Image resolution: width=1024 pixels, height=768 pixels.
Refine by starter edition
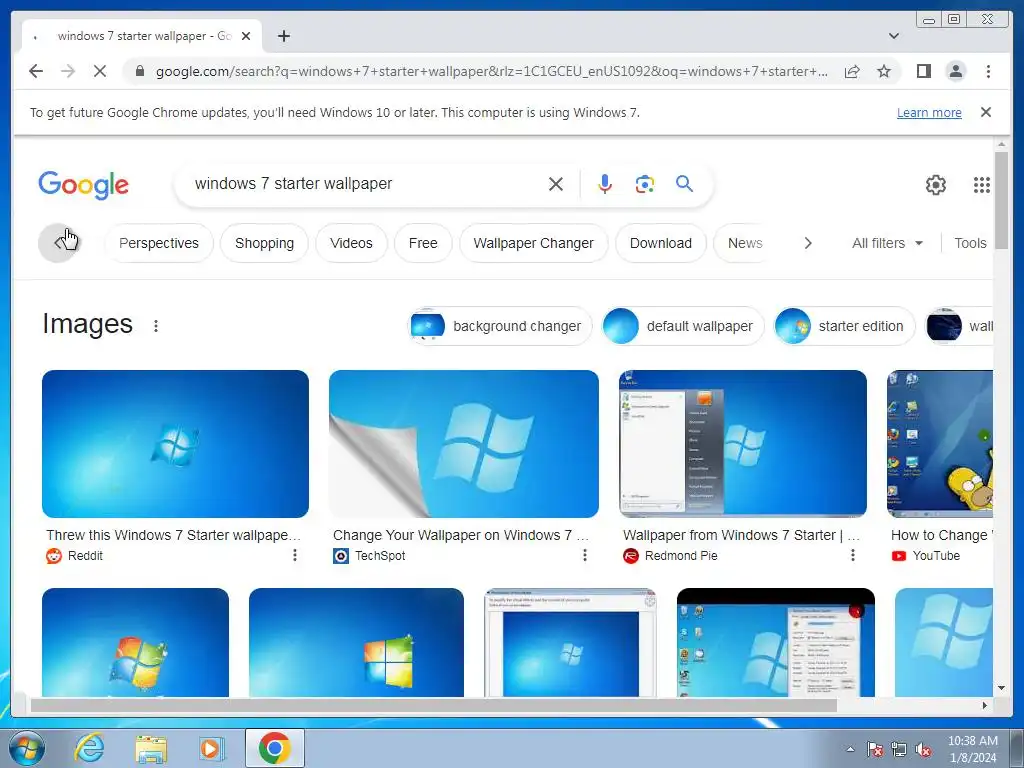(844, 326)
